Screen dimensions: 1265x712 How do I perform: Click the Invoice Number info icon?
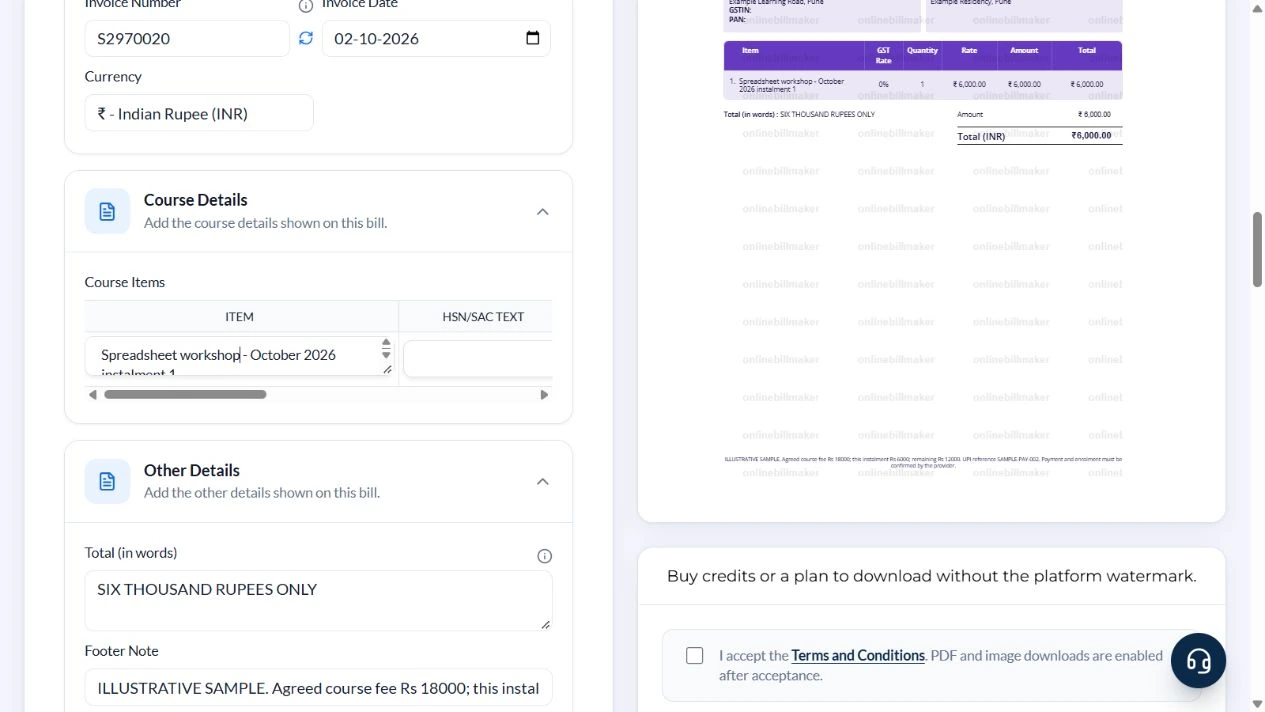(x=306, y=5)
